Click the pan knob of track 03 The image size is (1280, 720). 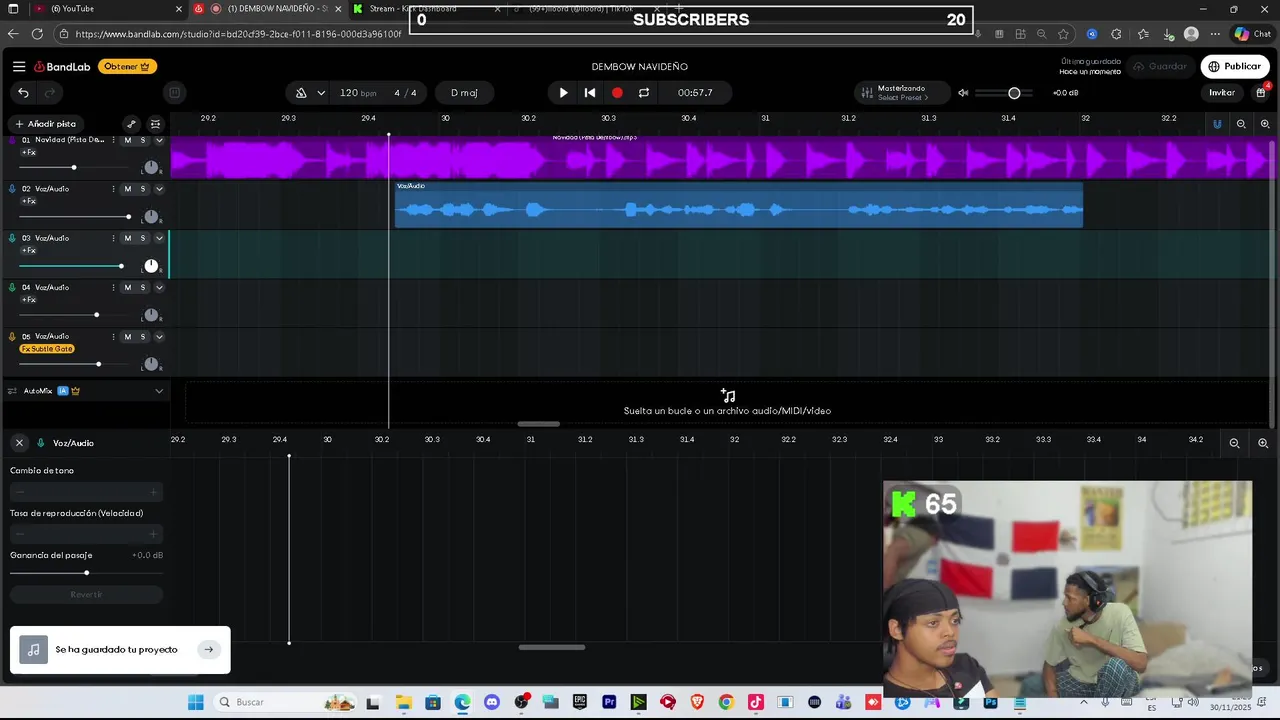[x=151, y=266]
